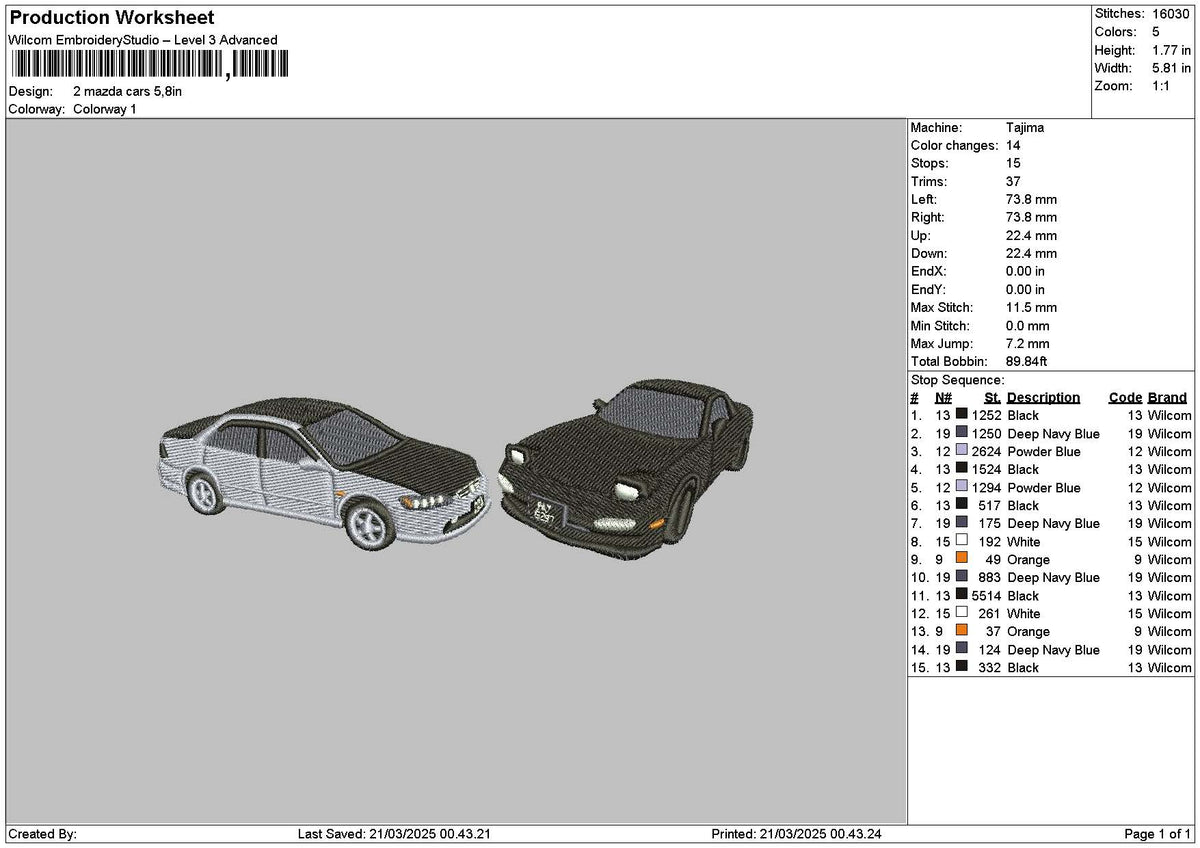This screenshot has height=848, width=1200.
Task: Select the design name '2 mazda cars 5,8in'
Action: pos(126,91)
